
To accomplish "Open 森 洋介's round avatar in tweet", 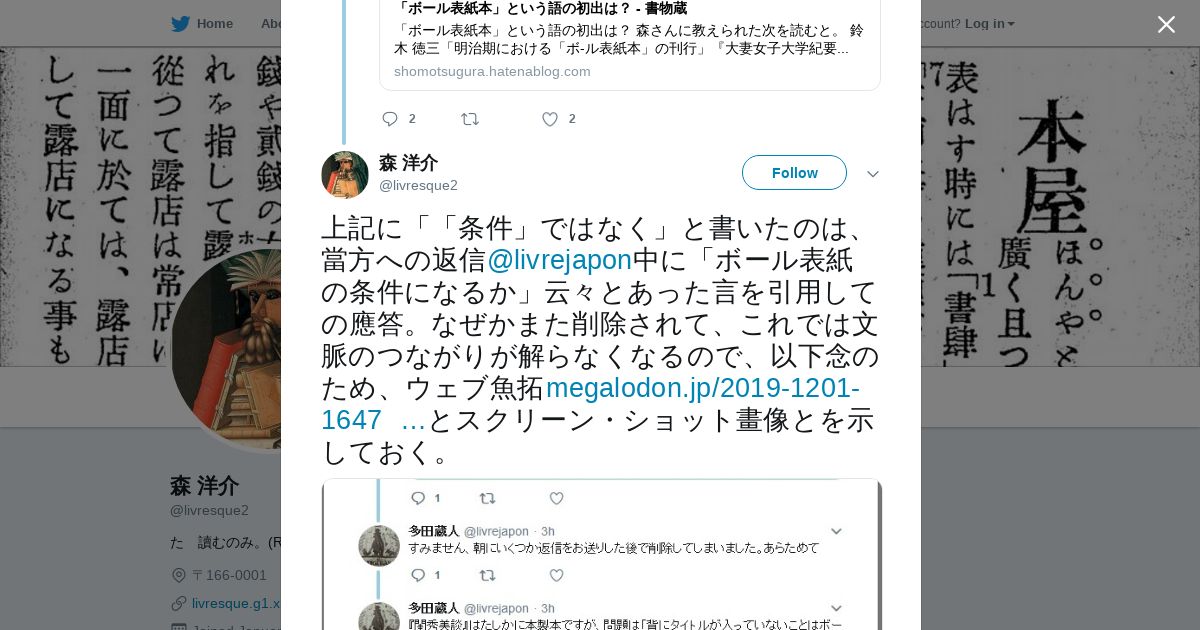I will click(345, 175).
